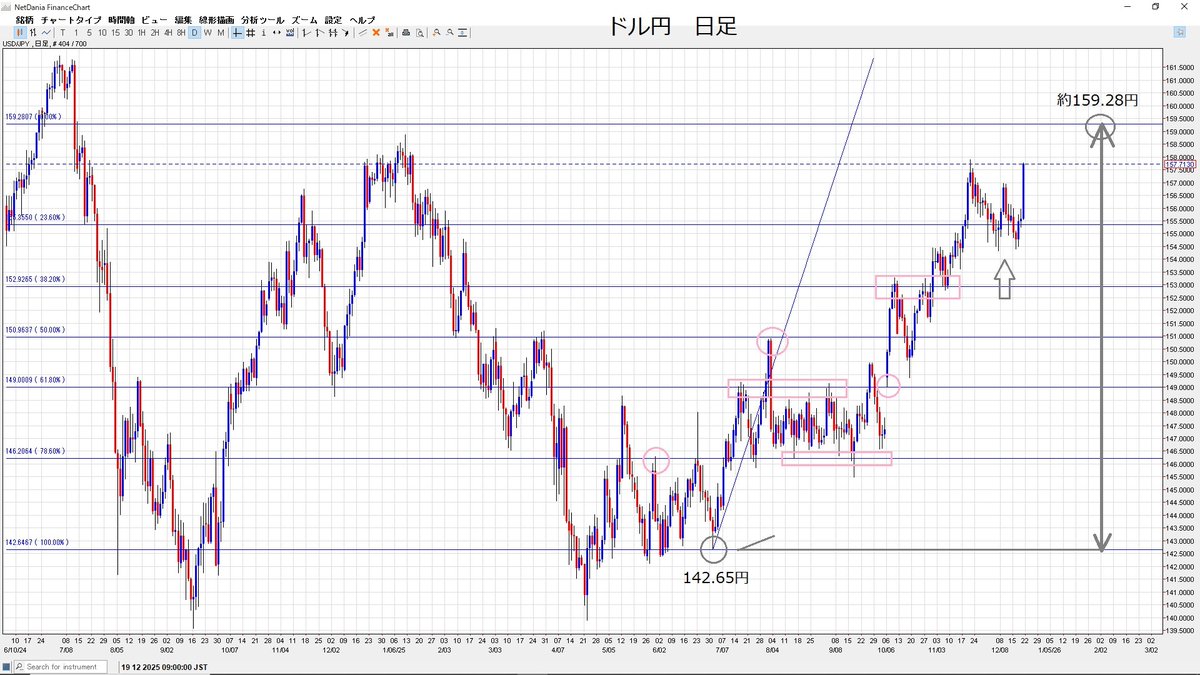Set timeframe to 1H

point(142,32)
